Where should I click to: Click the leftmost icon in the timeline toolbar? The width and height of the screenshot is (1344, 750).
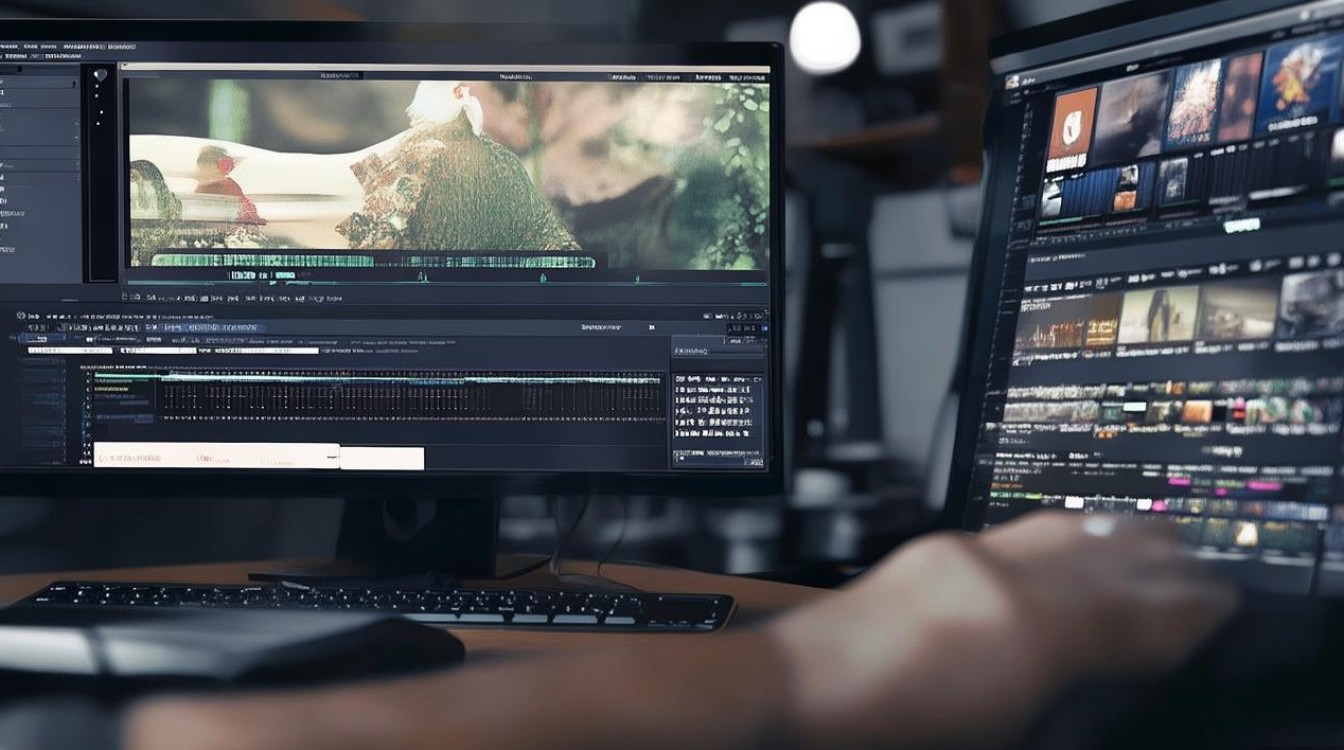click(21, 315)
